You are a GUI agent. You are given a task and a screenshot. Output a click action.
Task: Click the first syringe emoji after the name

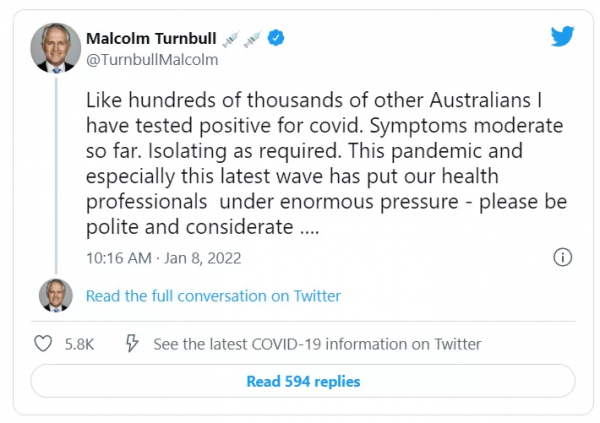click(x=228, y=38)
